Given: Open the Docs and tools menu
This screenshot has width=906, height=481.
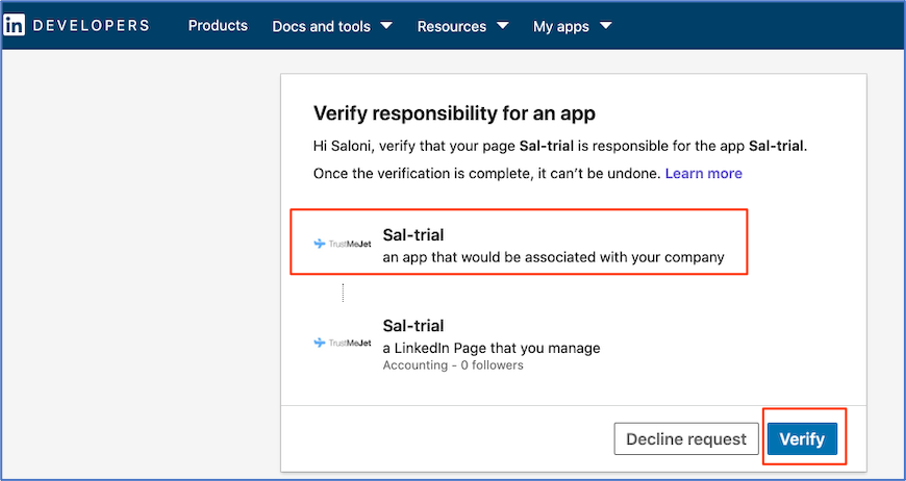Looking at the screenshot, I should pyautogui.click(x=321, y=26).
